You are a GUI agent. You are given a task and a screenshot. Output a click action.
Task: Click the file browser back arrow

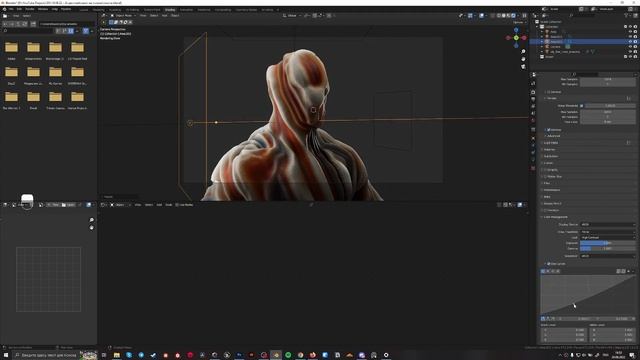tap(5, 24)
